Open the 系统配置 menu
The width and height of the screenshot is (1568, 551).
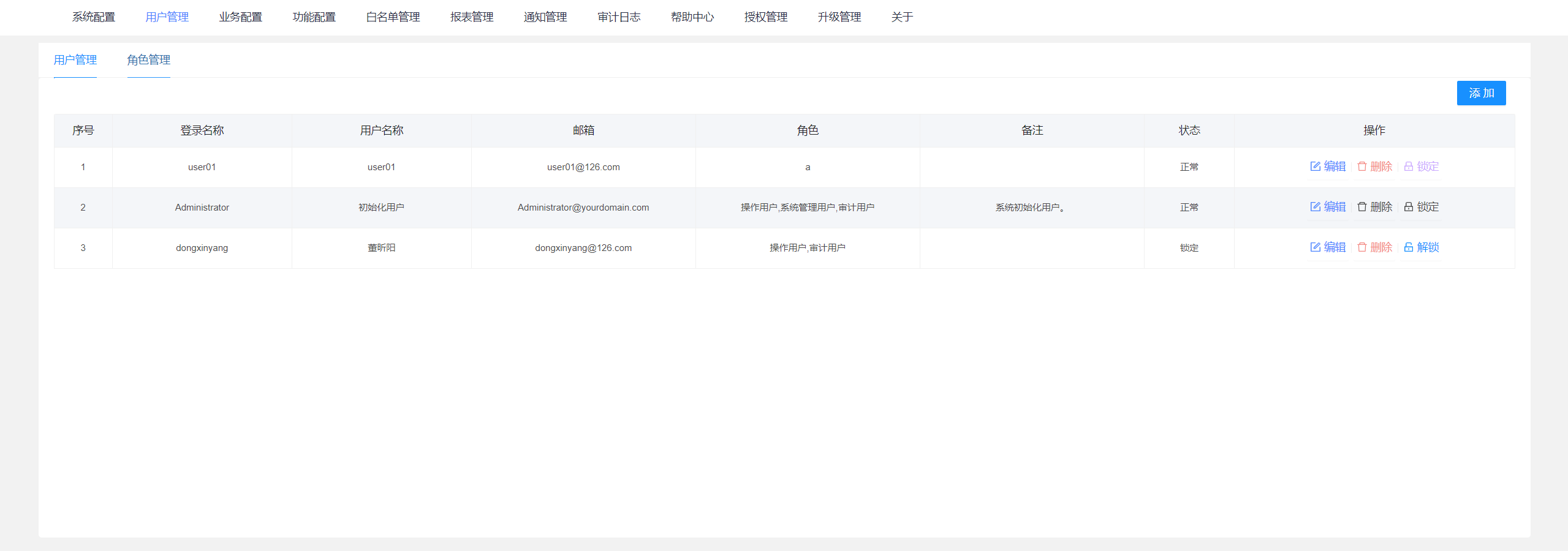[x=94, y=17]
